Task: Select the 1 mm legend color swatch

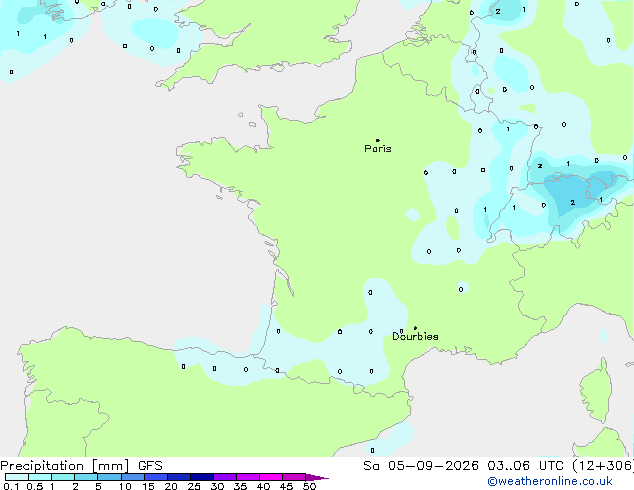Action: pyautogui.click(x=63, y=477)
